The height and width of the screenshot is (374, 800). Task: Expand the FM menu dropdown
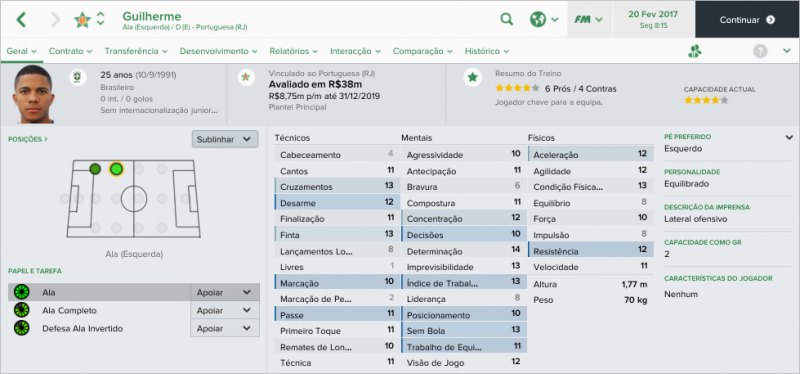click(589, 19)
